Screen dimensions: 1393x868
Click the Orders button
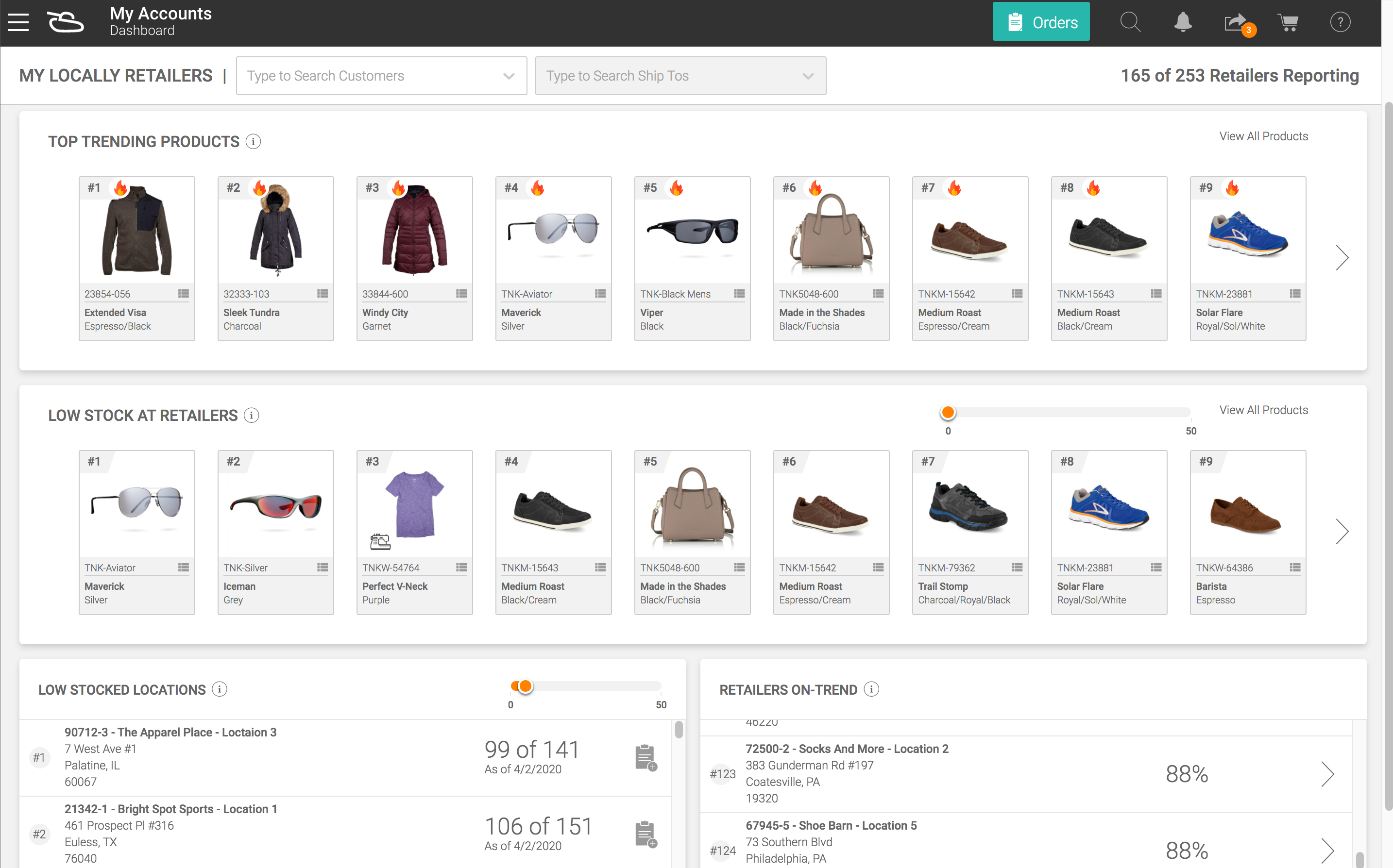(1040, 22)
